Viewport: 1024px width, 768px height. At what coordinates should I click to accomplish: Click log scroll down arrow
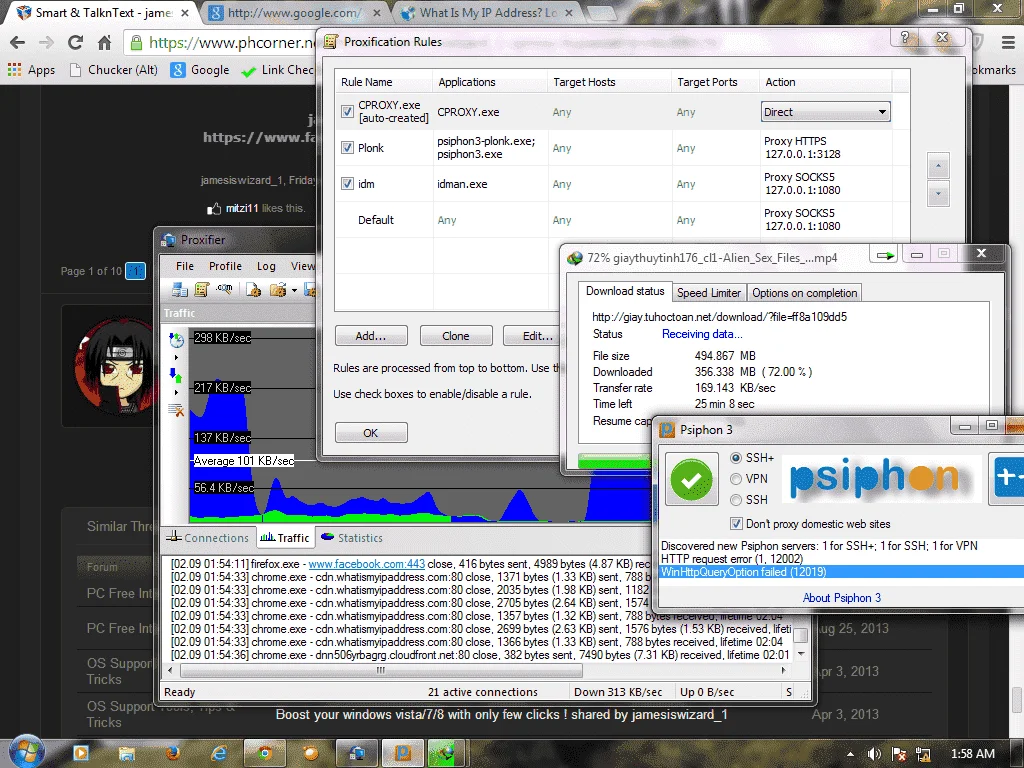click(801, 654)
